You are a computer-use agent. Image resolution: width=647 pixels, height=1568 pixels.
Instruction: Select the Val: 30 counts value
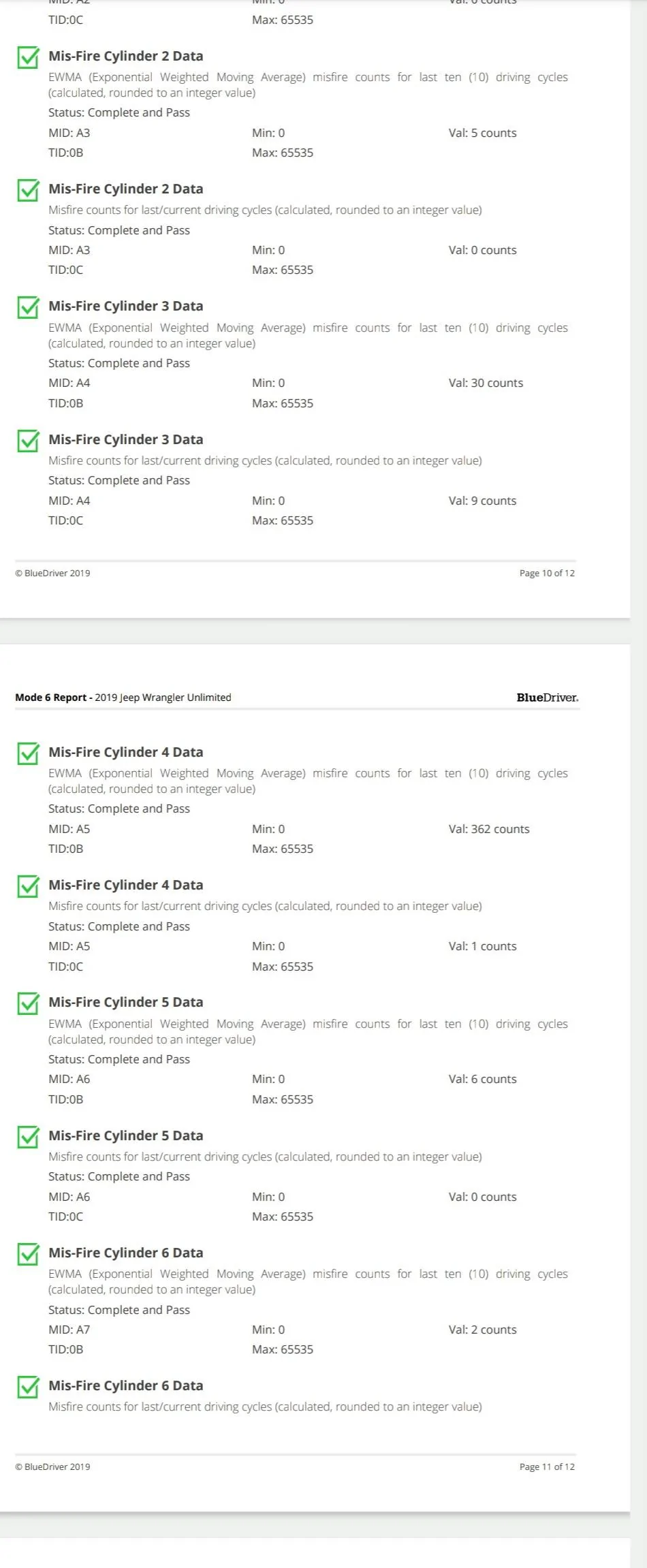point(486,383)
